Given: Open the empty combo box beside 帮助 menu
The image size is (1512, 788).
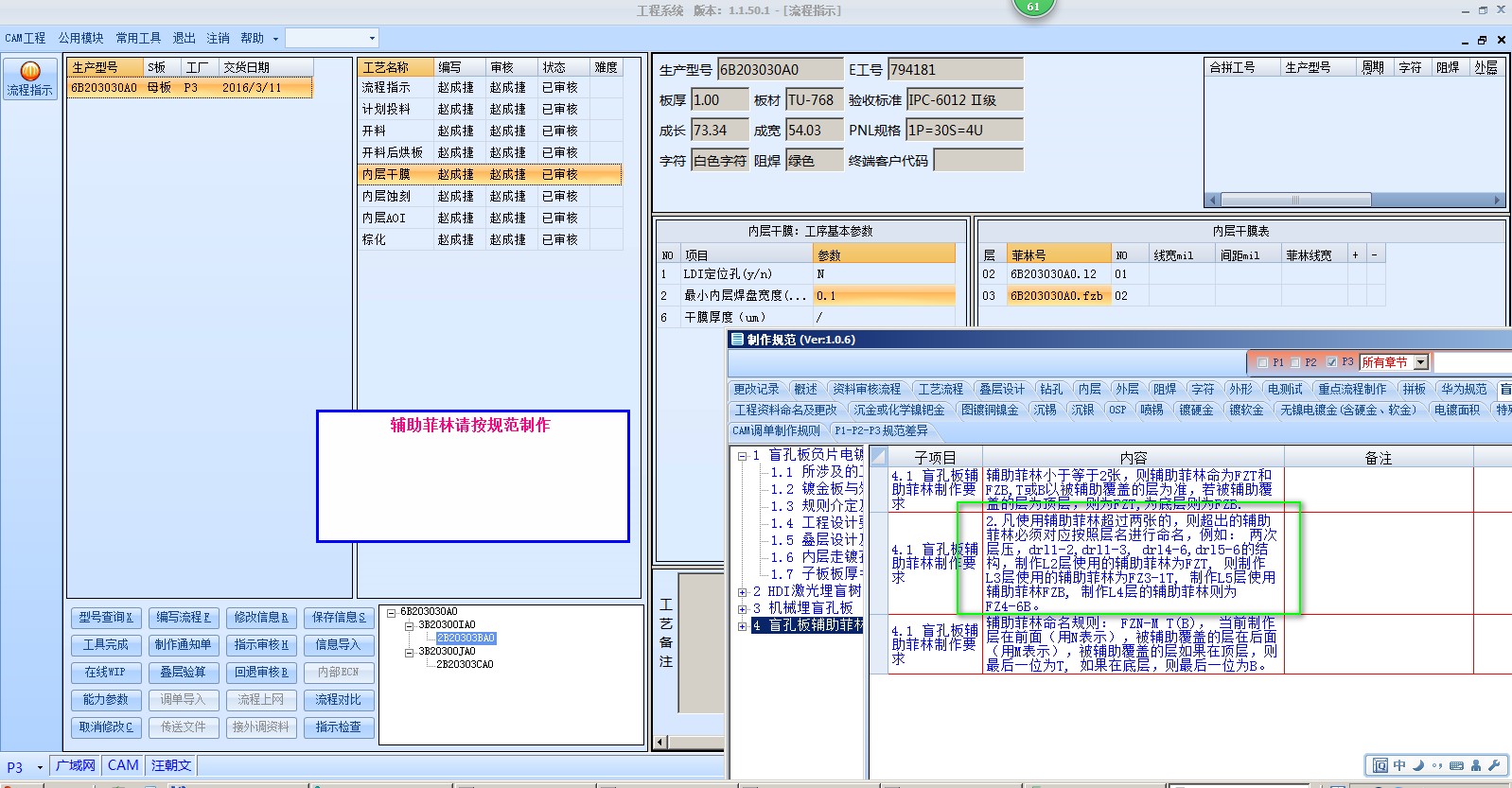Looking at the screenshot, I should click(x=332, y=38).
